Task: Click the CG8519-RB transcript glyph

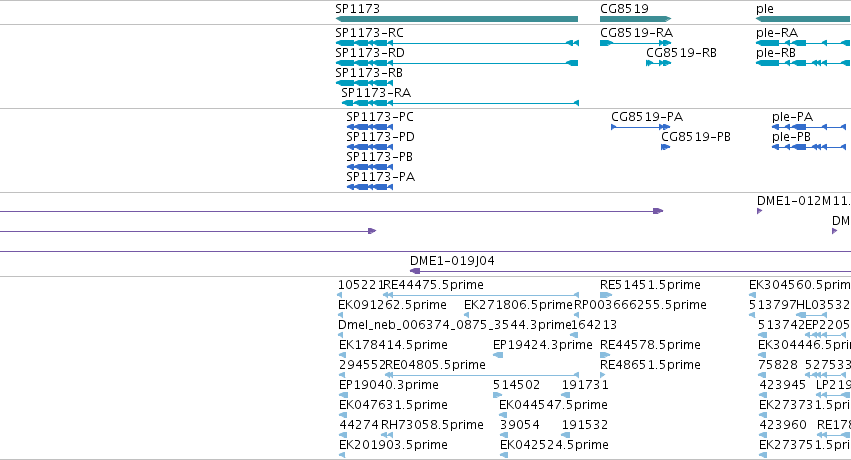Action: tap(659, 63)
